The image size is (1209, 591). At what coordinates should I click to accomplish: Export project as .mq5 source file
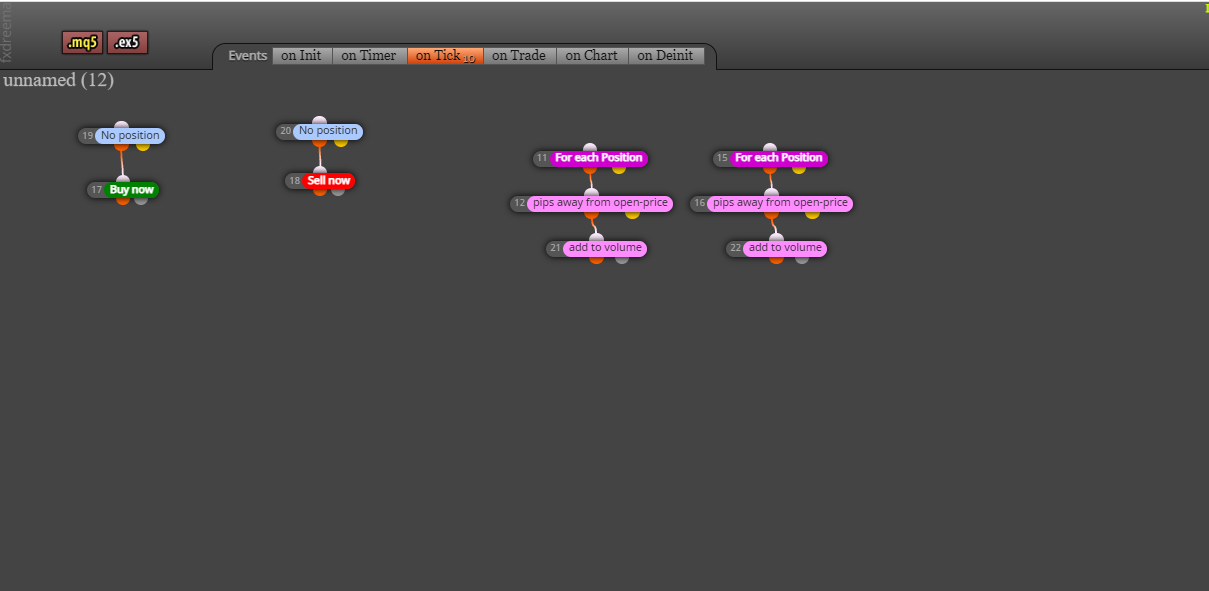pos(82,42)
